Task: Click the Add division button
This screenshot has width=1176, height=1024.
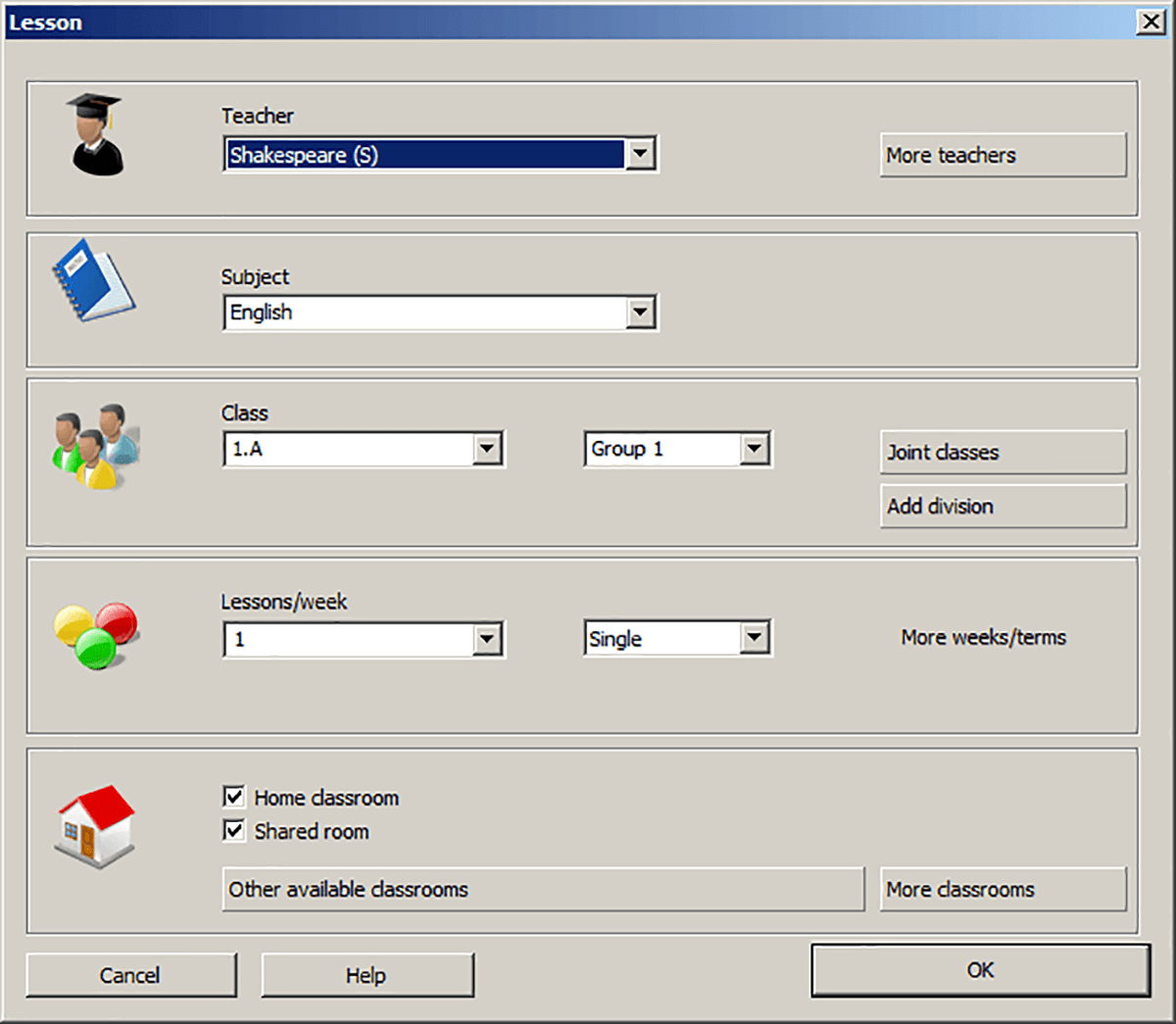Action: 1004,506
